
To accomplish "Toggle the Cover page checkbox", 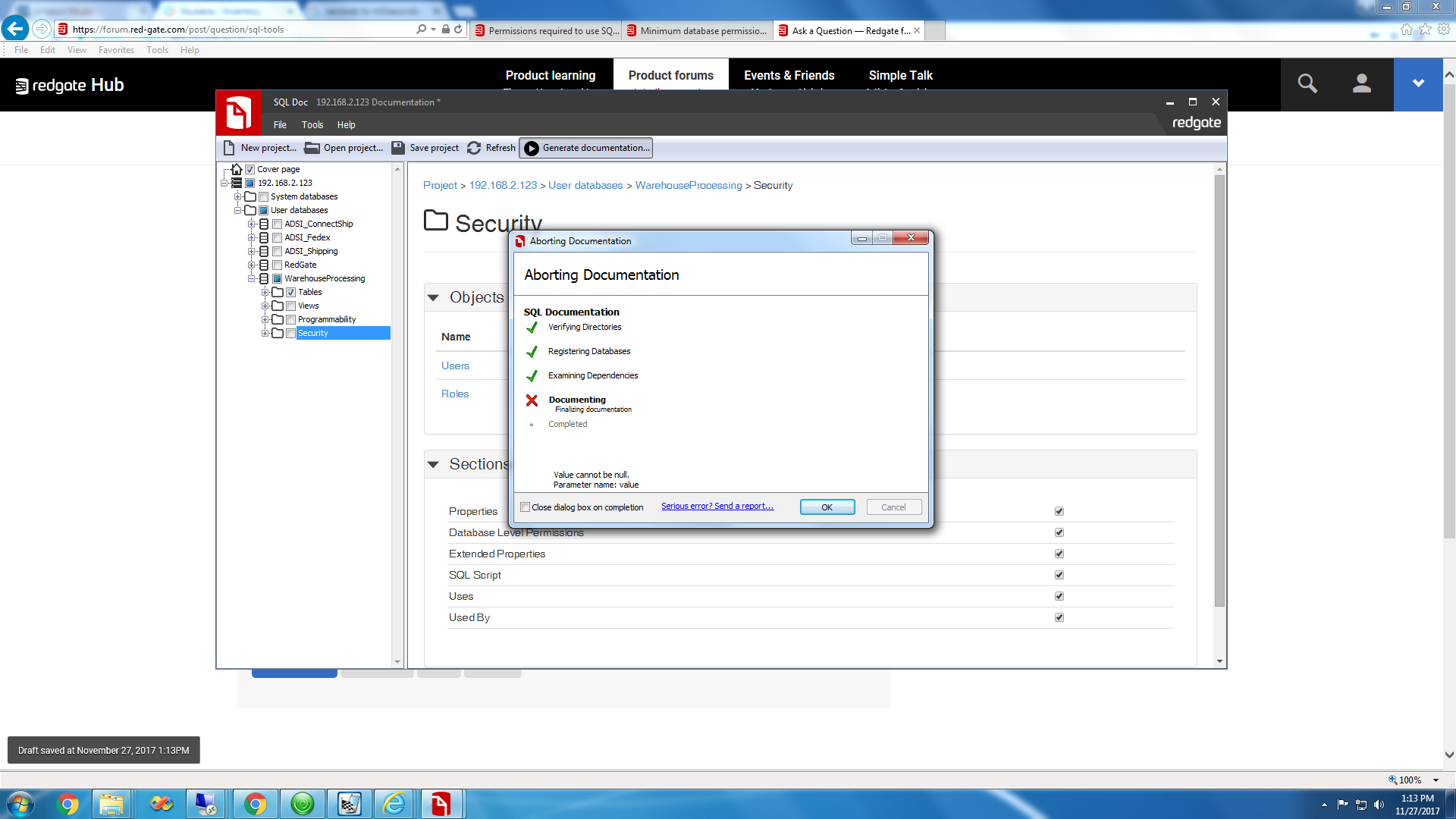I will click(249, 169).
